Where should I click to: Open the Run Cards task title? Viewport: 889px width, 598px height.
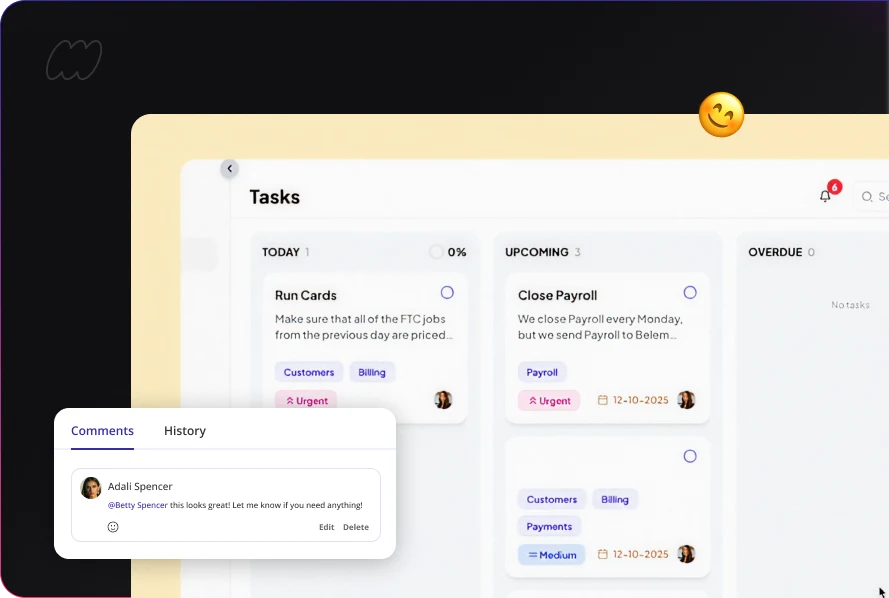(x=306, y=295)
